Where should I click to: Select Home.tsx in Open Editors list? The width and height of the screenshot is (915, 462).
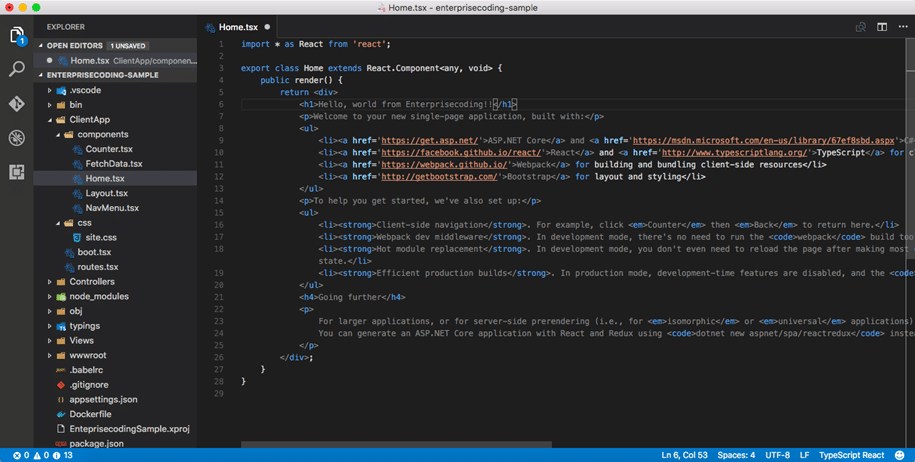click(115, 61)
